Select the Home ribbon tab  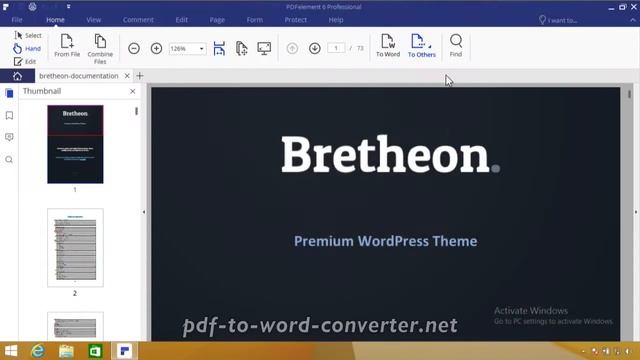click(55, 20)
